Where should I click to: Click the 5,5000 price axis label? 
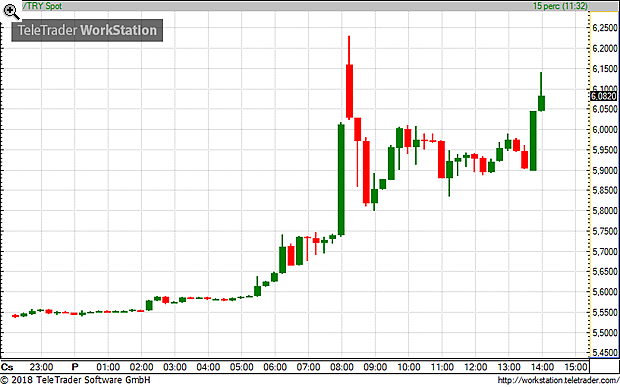point(605,333)
